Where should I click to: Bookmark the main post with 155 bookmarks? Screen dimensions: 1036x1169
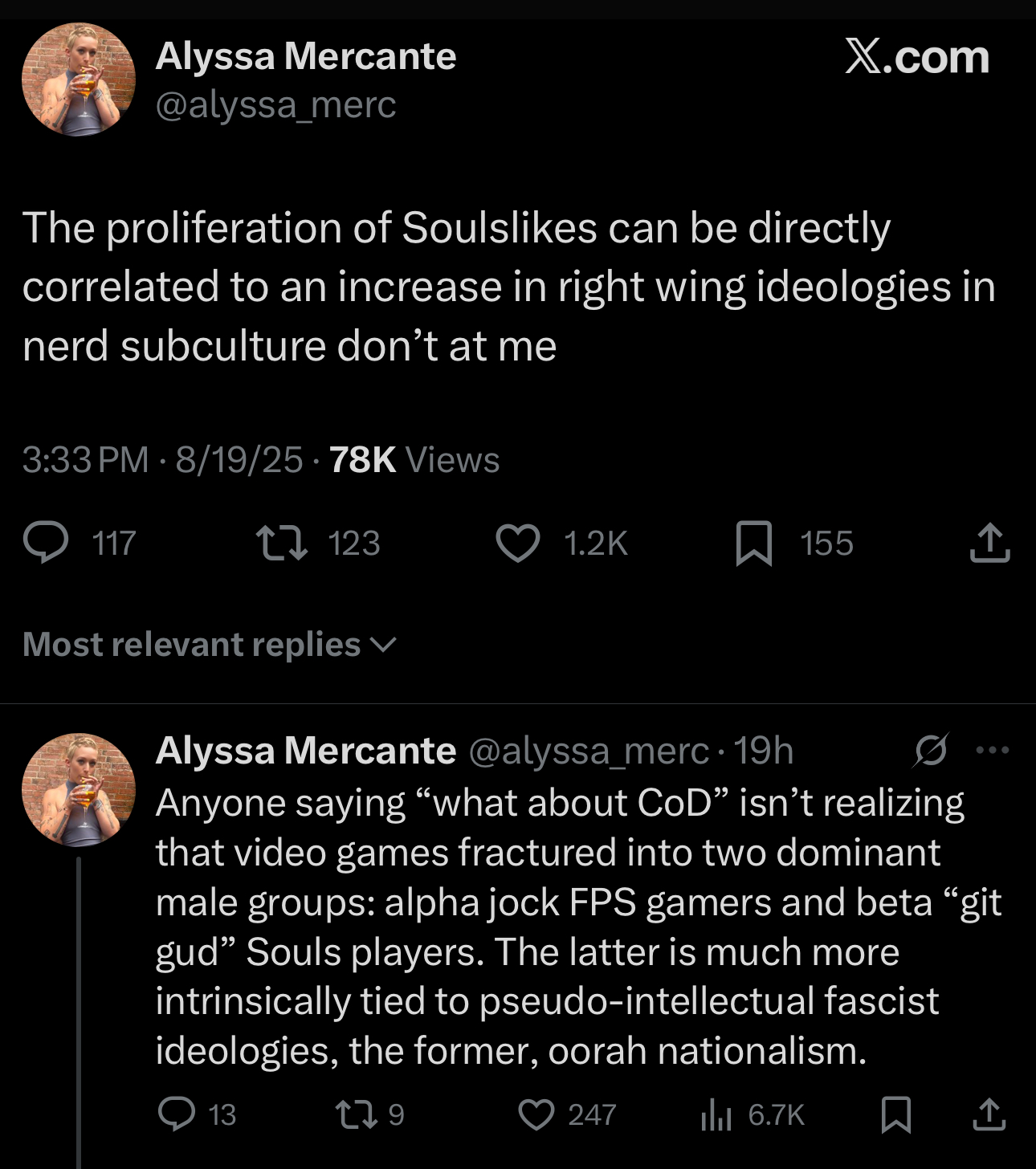tap(753, 544)
